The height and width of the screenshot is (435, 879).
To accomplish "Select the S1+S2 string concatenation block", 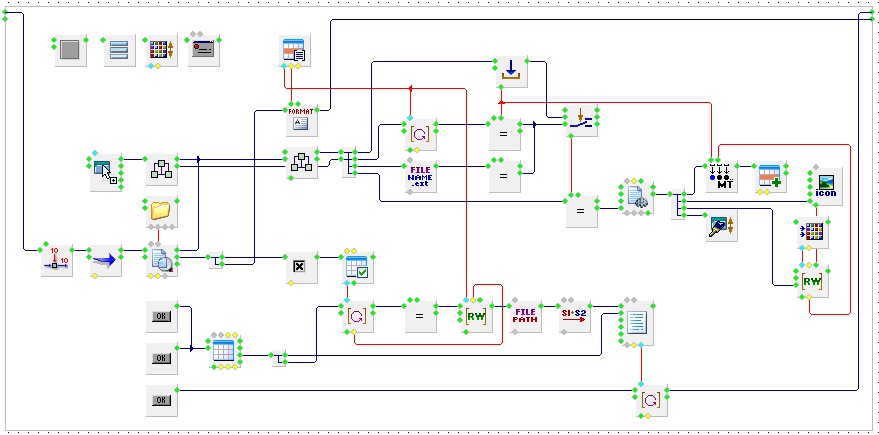I will pyautogui.click(x=573, y=317).
